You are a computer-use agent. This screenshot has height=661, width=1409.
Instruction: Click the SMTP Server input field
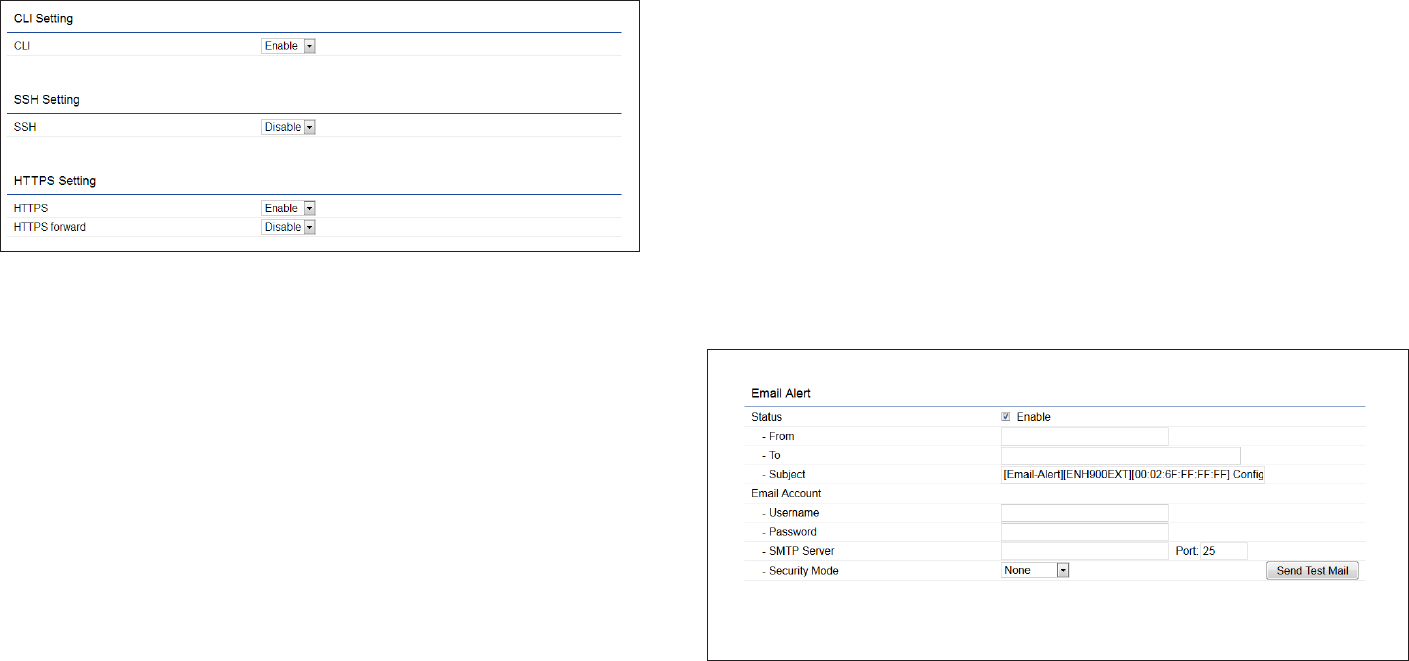(1084, 551)
